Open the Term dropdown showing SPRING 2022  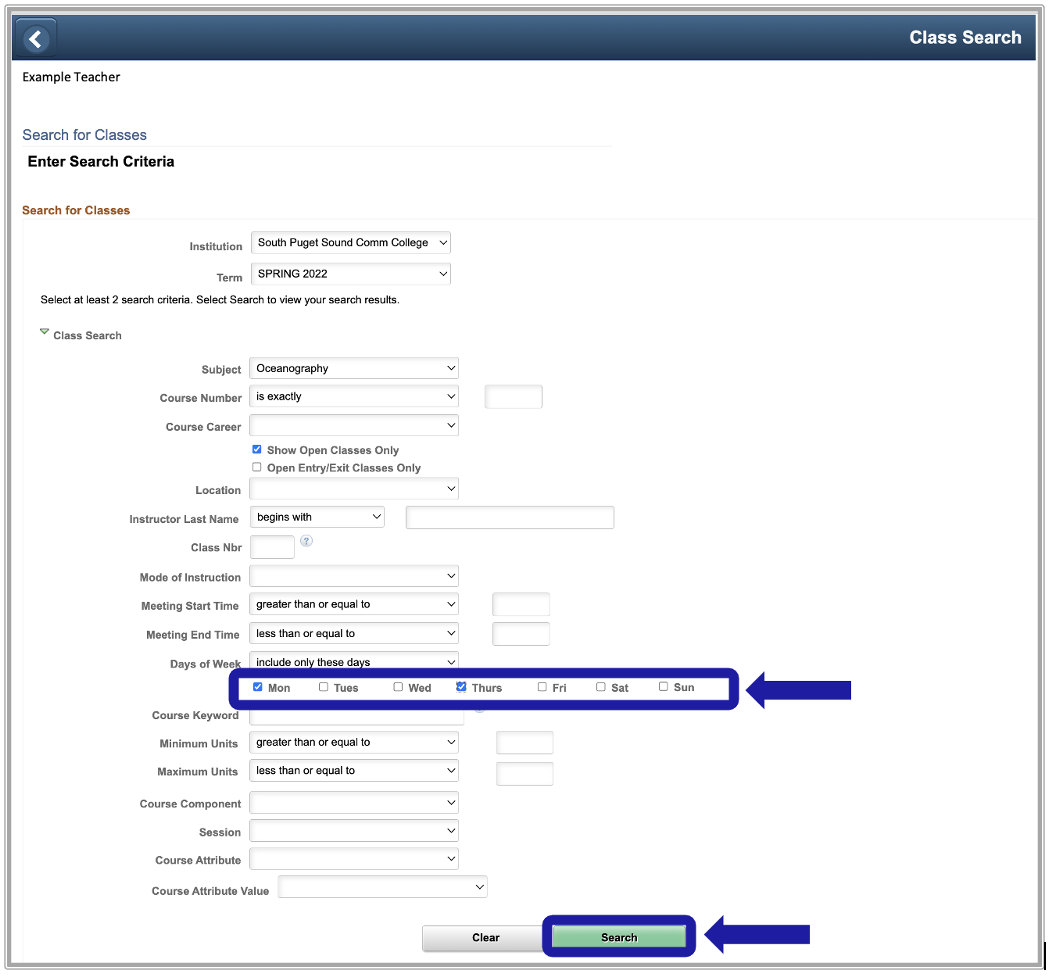(350, 274)
